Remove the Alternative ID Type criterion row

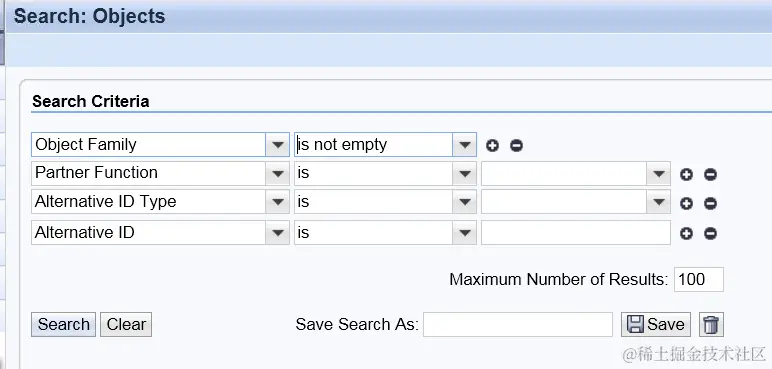coord(710,203)
